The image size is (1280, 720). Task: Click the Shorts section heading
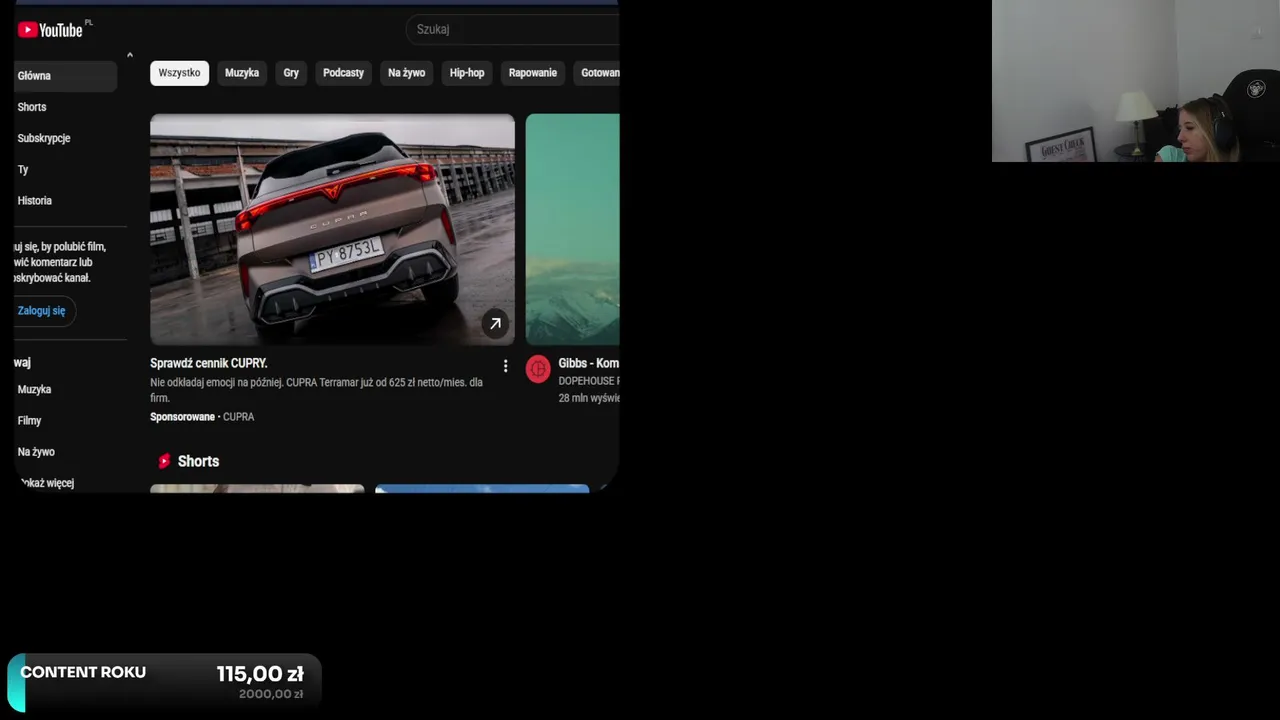(x=198, y=461)
